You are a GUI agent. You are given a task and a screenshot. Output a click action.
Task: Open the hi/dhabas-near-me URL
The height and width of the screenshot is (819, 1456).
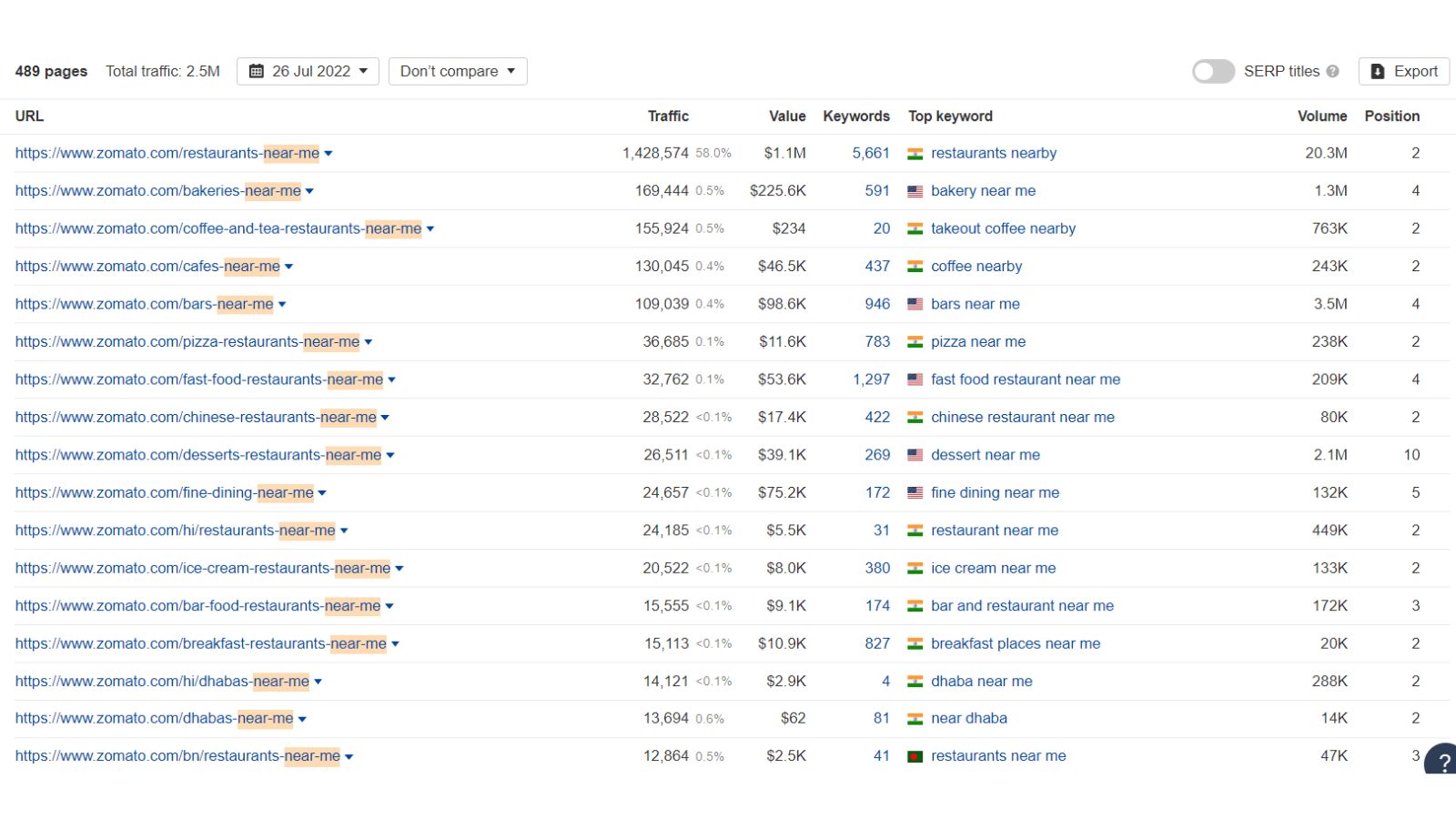click(x=162, y=682)
